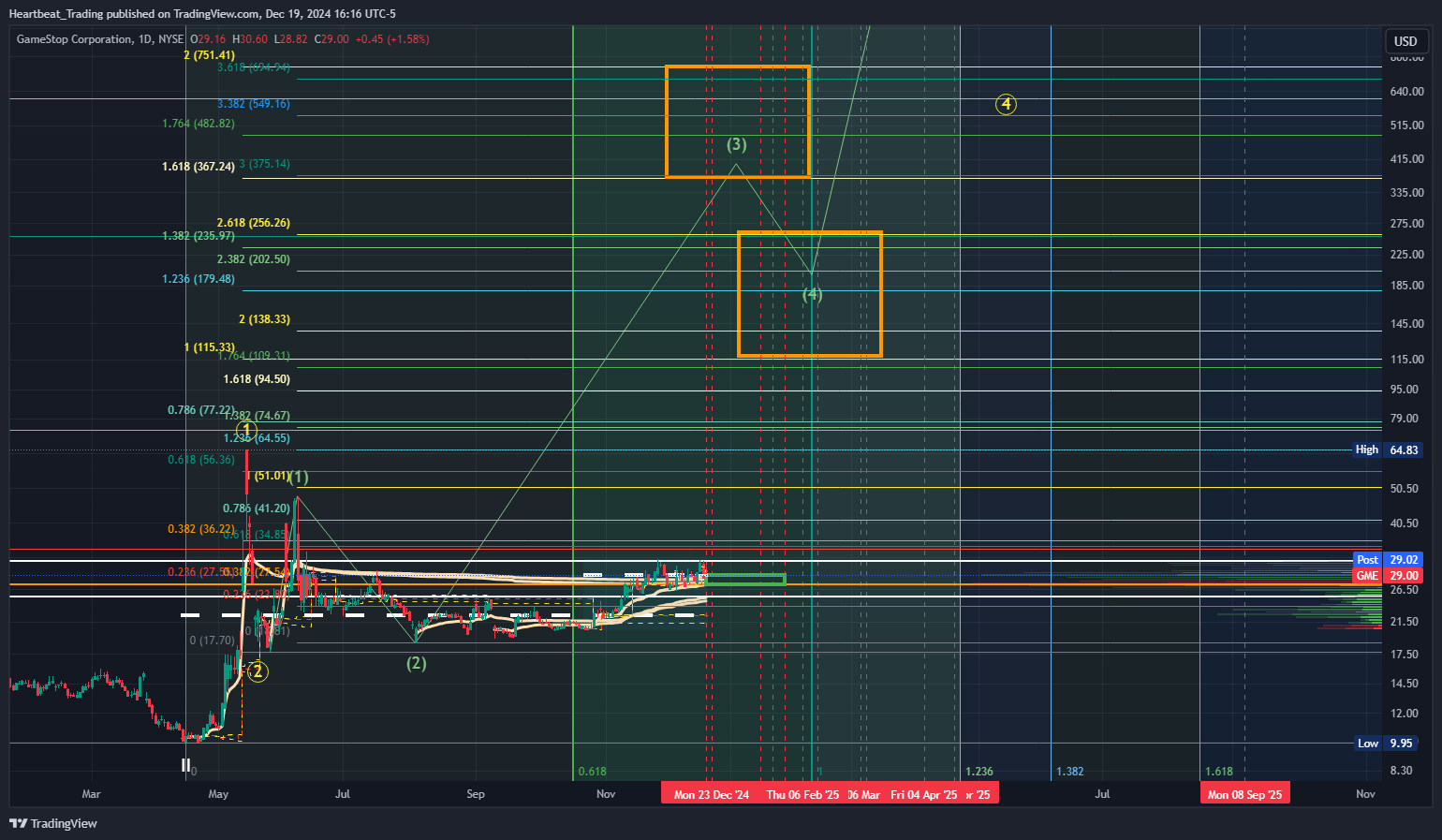This screenshot has height=840, width=1442.
Task: Click the 1.236 (179.48) fib level label
Action: coord(199,279)
